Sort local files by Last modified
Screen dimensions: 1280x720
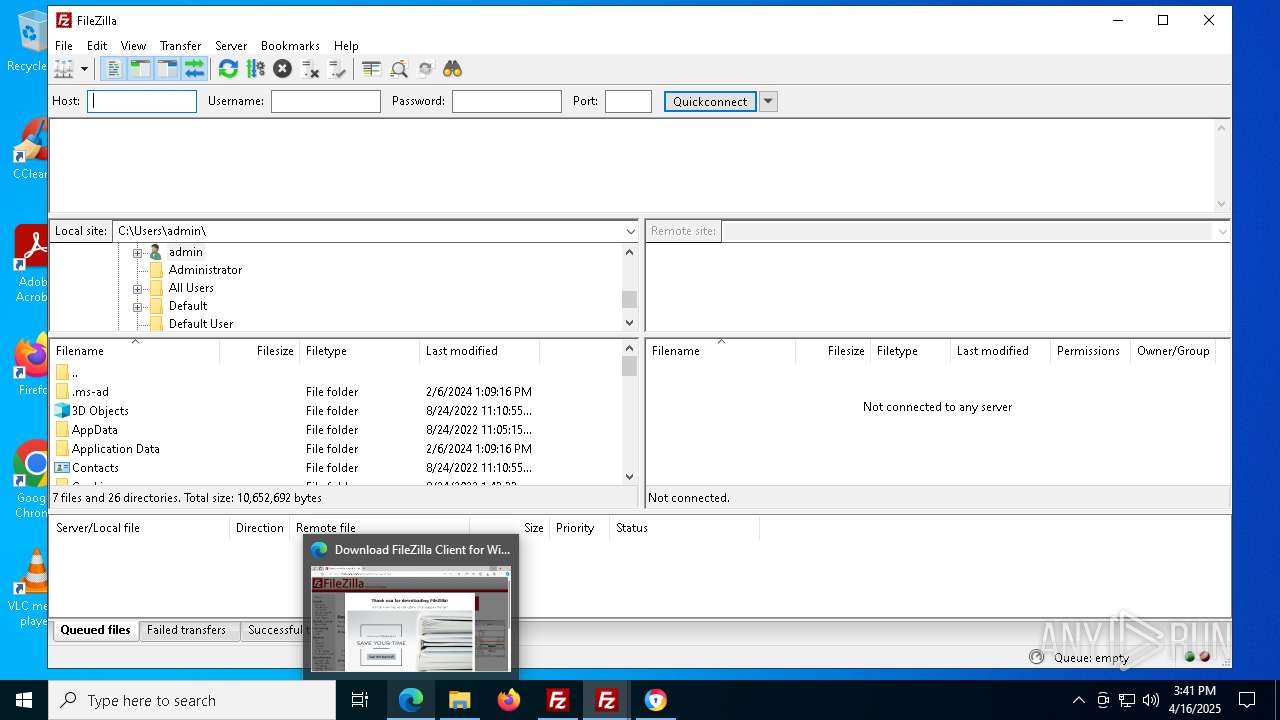[x=480, y=351]
